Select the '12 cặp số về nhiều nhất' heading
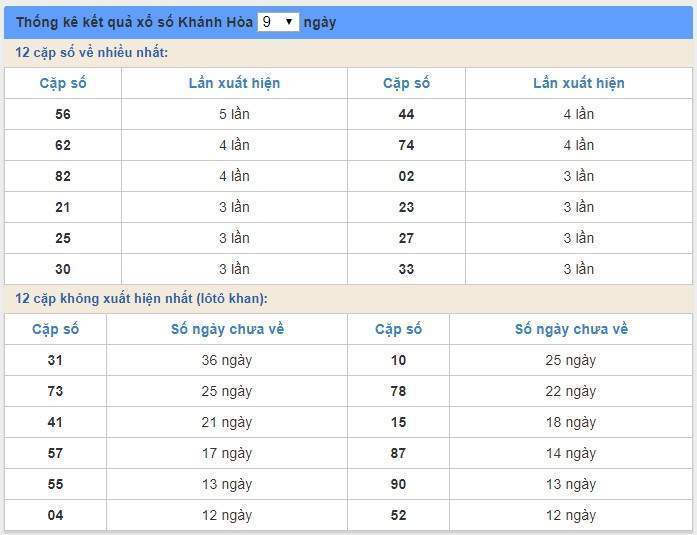 [92, 52]
